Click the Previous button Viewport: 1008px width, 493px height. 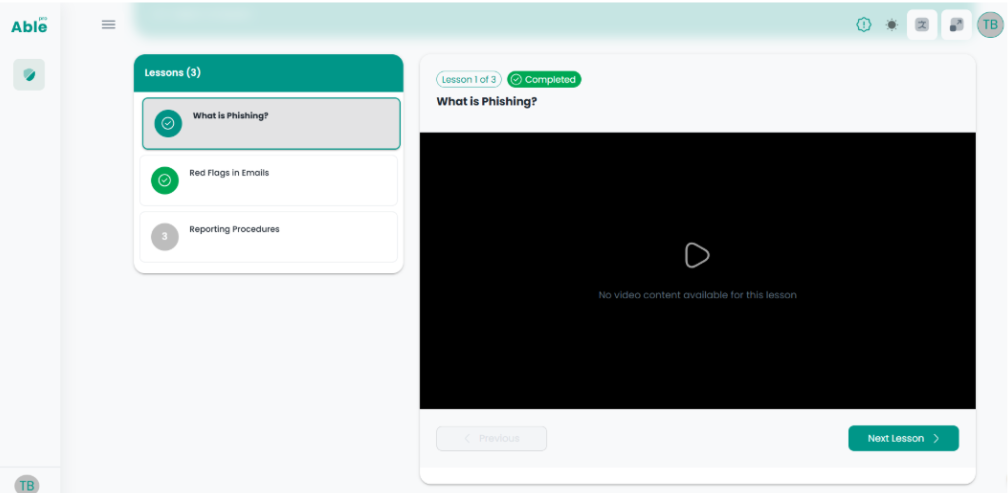(492, 438)
